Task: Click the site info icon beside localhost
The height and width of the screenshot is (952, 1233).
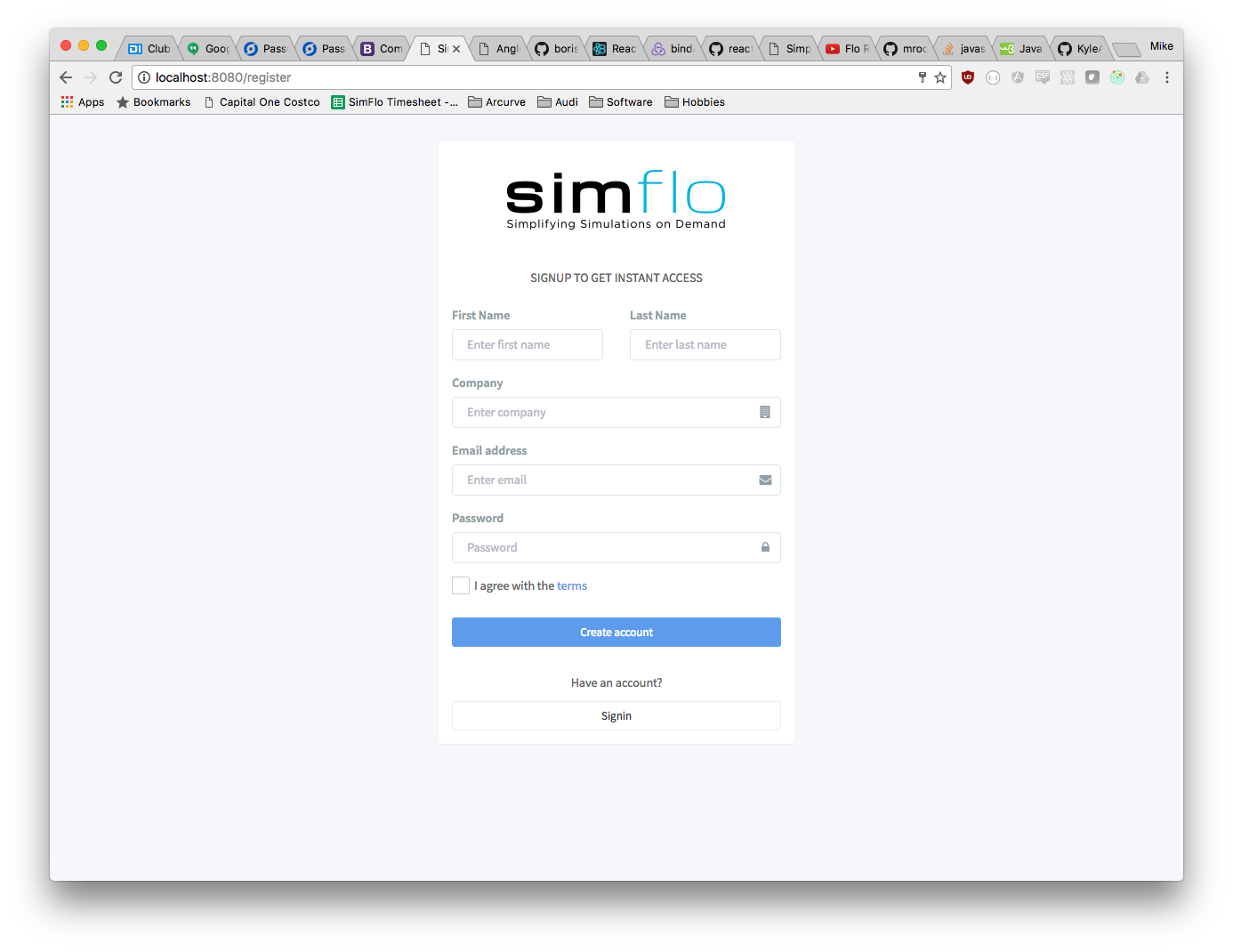Action: tap(144, 77)
